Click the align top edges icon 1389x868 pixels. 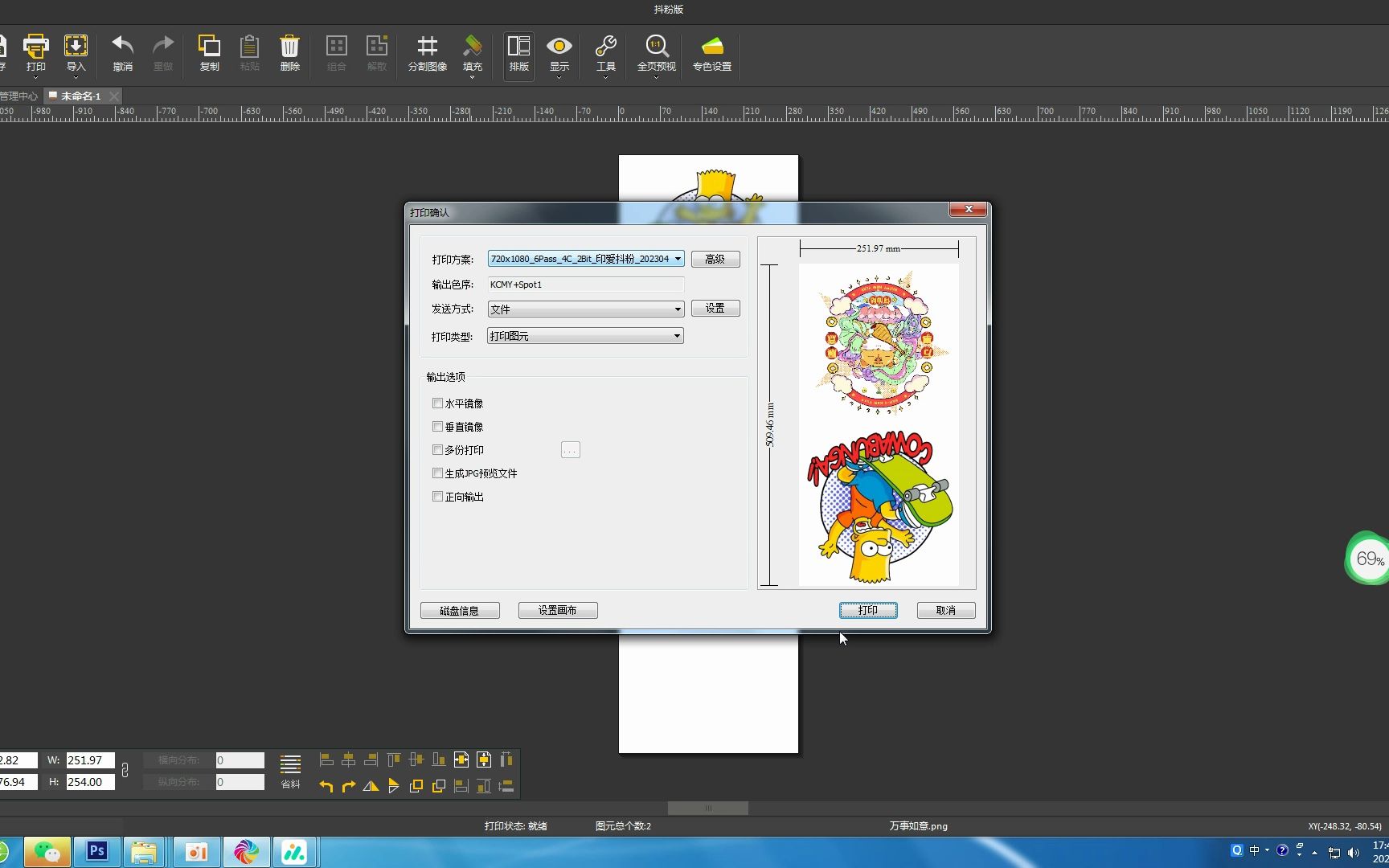coord(394,759)
